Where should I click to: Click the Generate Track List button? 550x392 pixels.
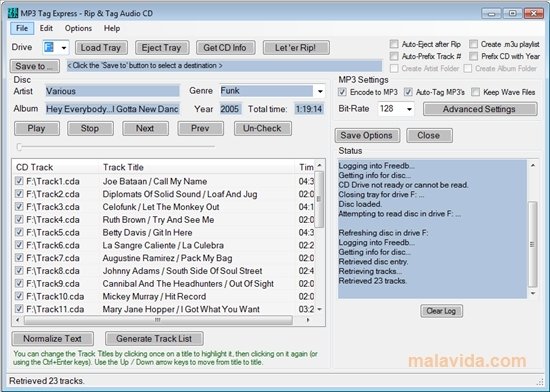[154, 339]
